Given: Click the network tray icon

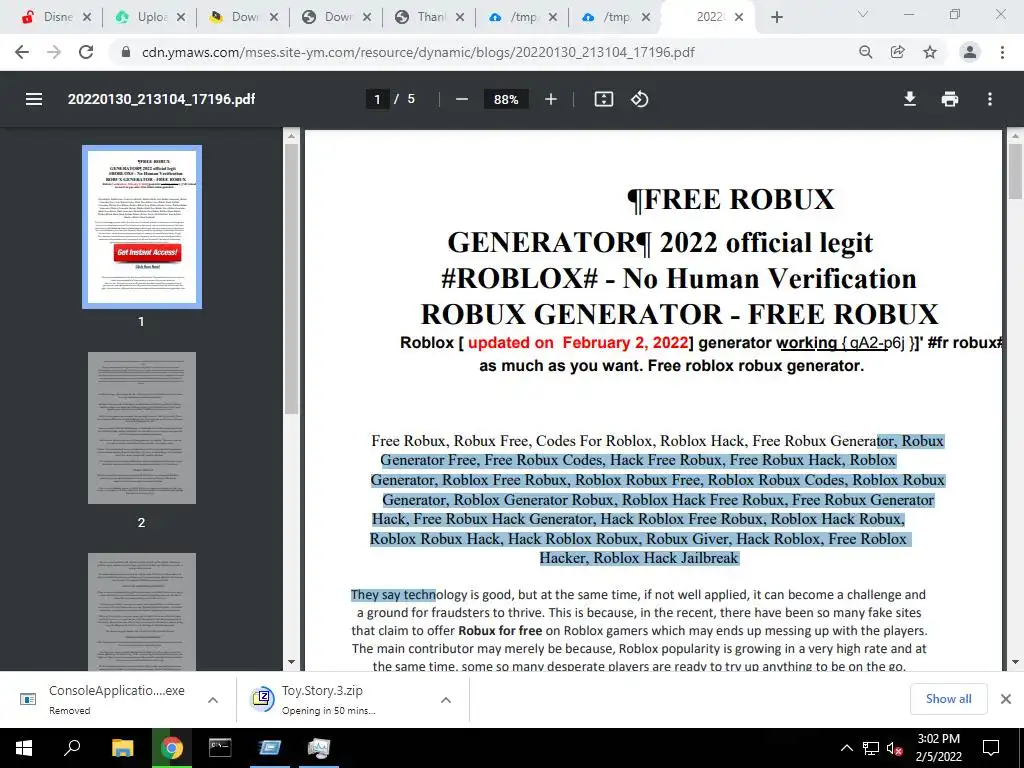Looking at the screenshot, I should point(871,748).
